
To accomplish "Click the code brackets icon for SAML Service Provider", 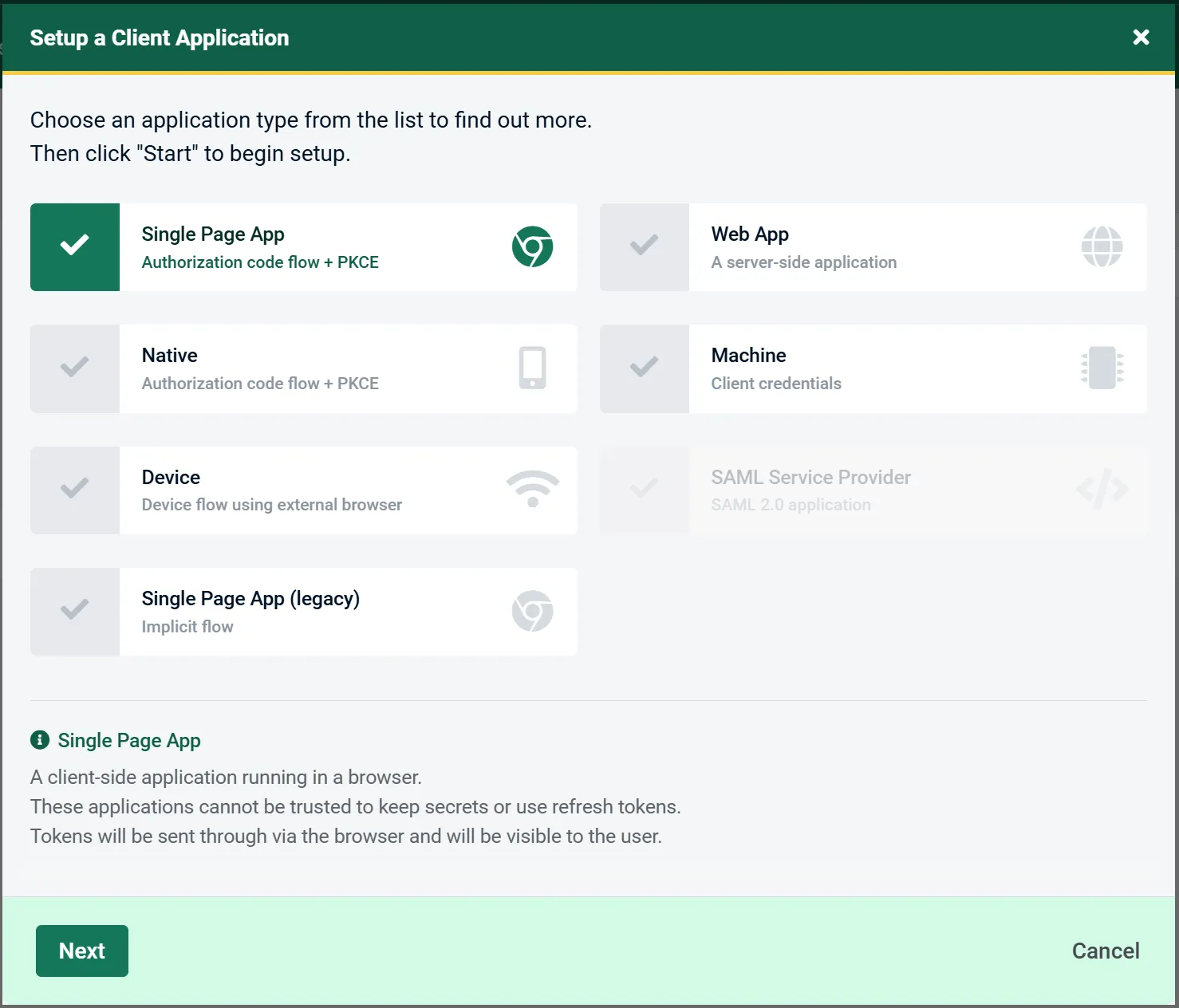I will [x=1102, y=490].
